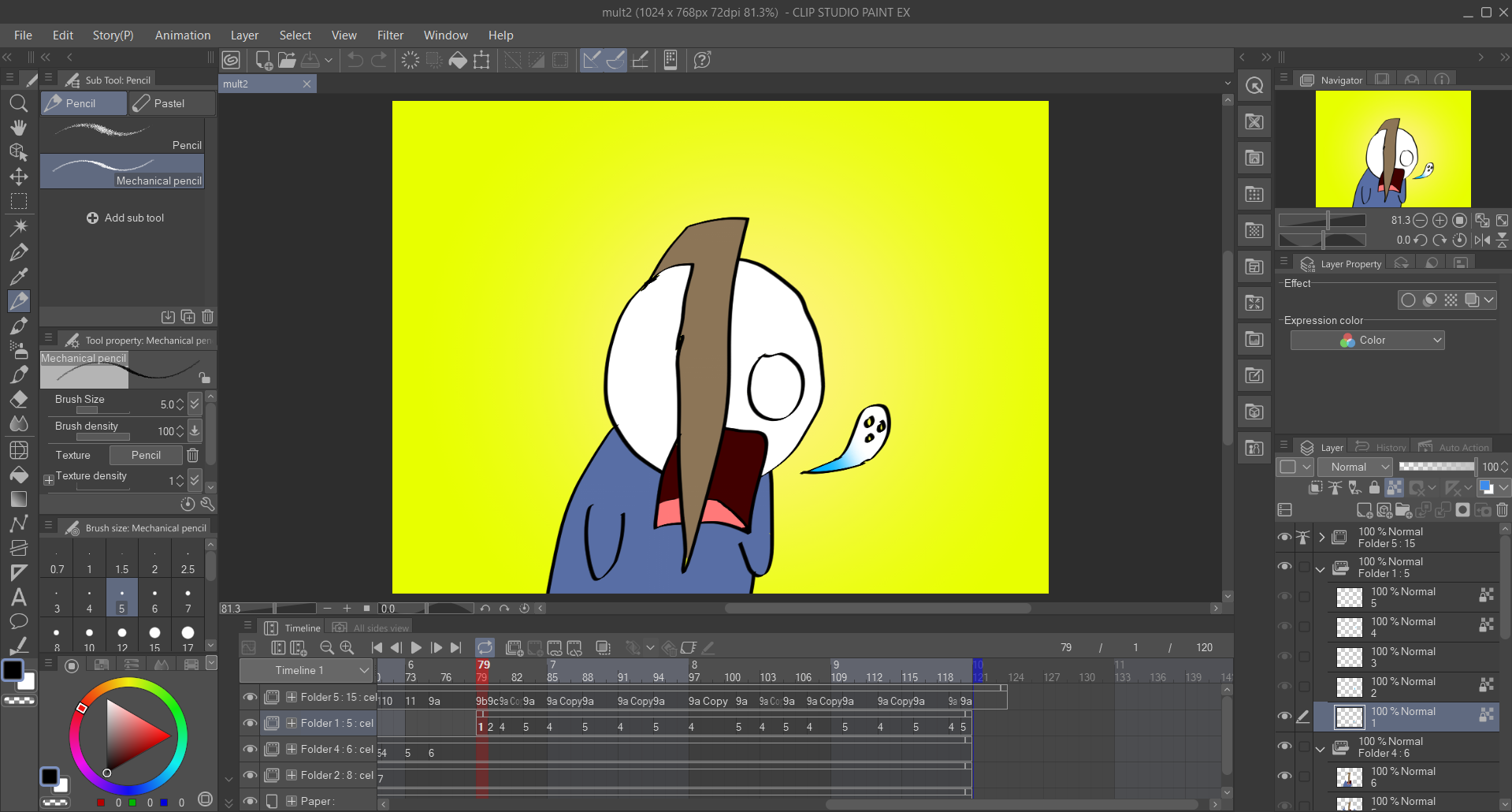The height and width of the screenshot is (812, 1512).
Task: Click the Eyedropper tool
Action: point(19,276)
